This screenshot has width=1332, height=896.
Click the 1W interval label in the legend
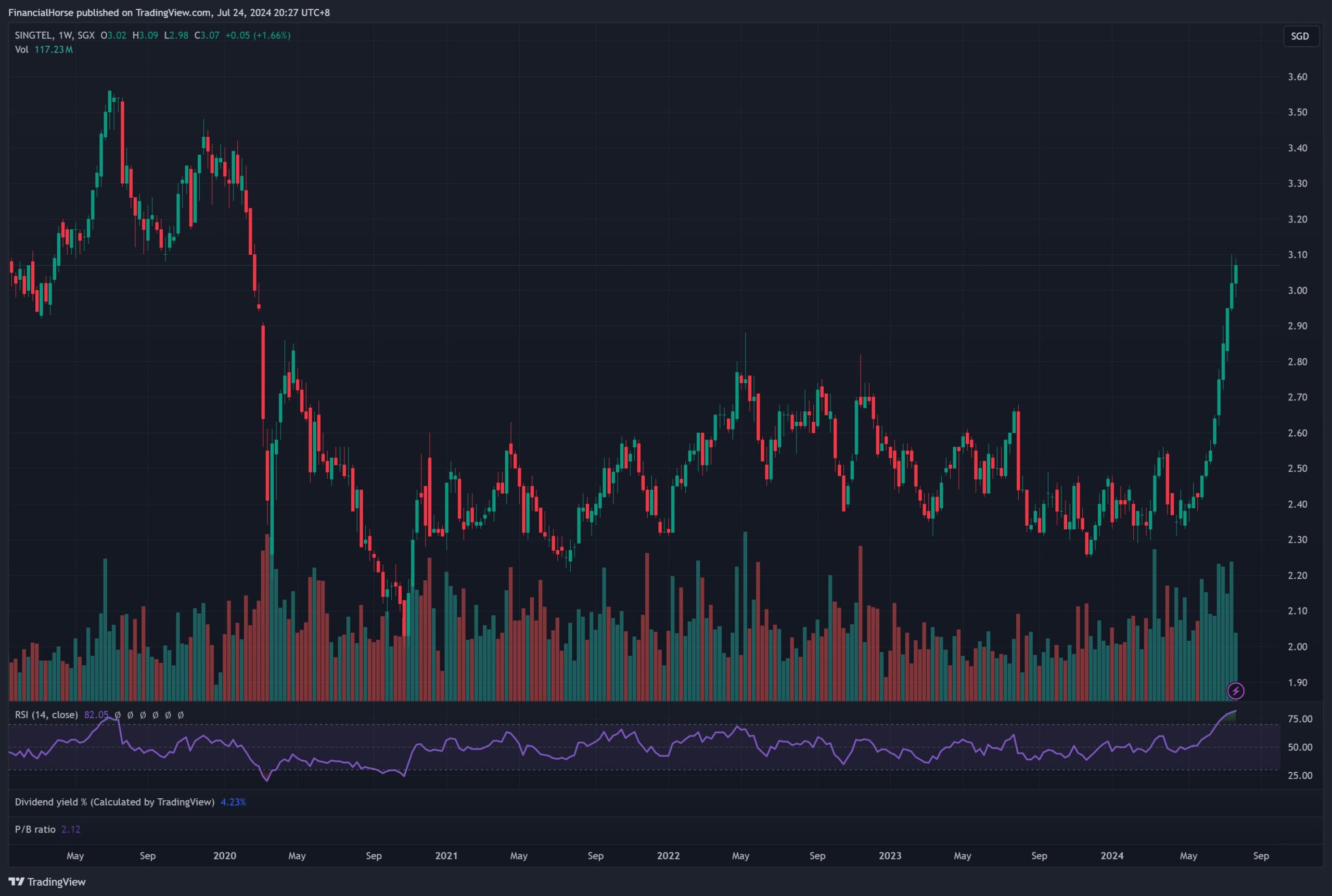65,35
